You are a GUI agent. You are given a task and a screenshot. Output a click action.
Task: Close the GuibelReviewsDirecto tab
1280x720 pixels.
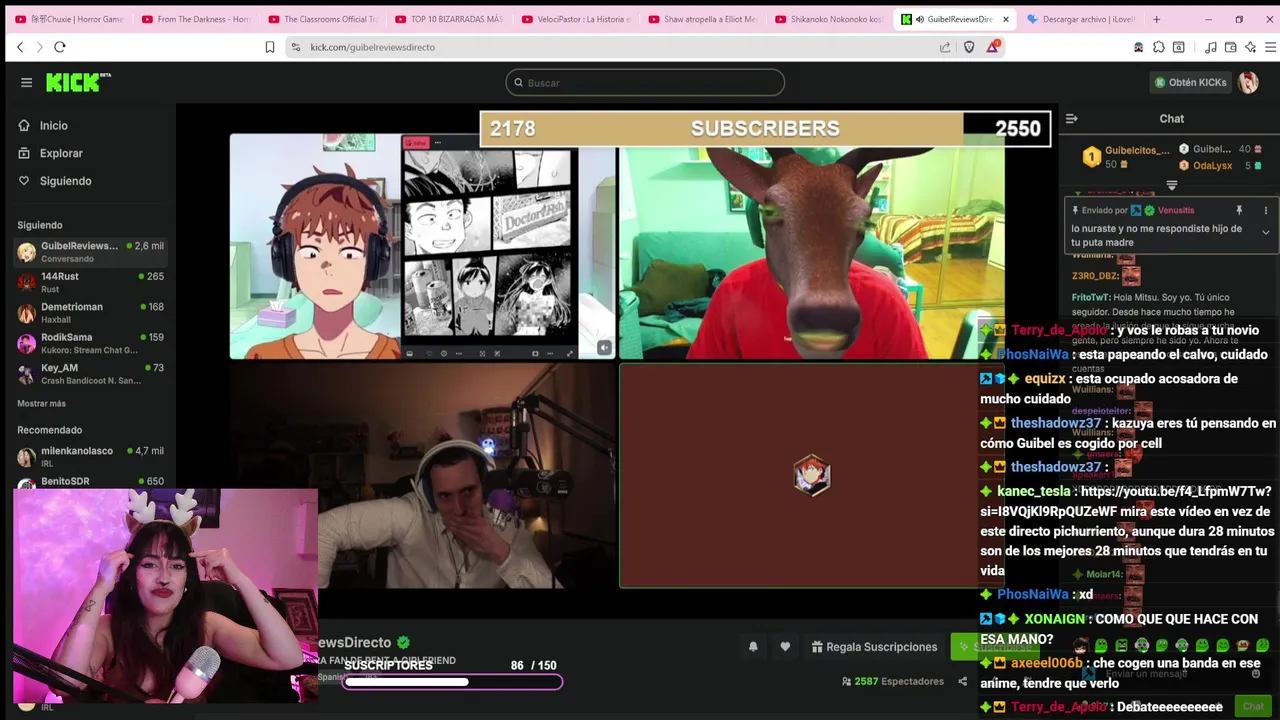[1006, 19]
